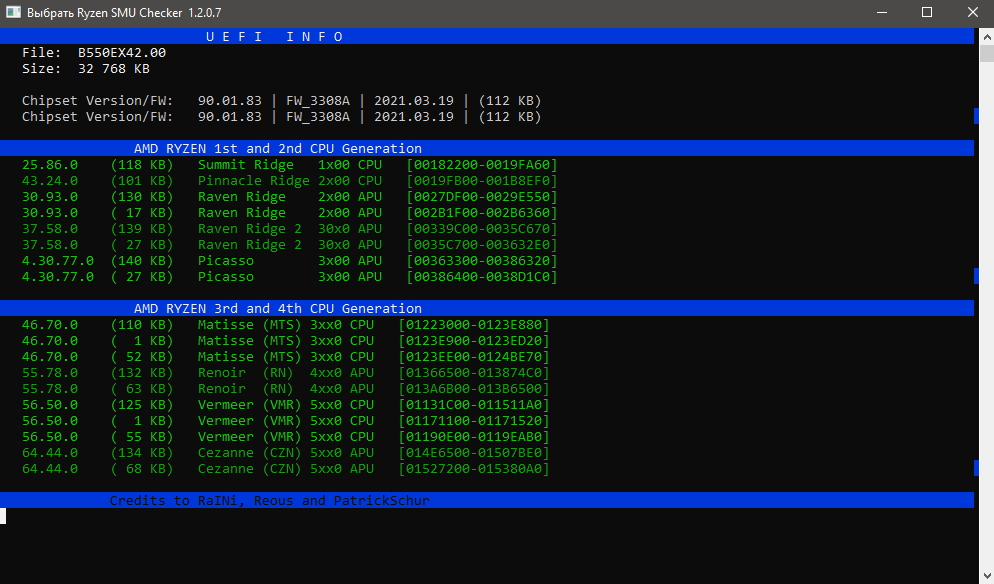Screen dimensions: 994x584
Task: Click the Pinnacle Ridge row name
Action: (x=254, y=181)
